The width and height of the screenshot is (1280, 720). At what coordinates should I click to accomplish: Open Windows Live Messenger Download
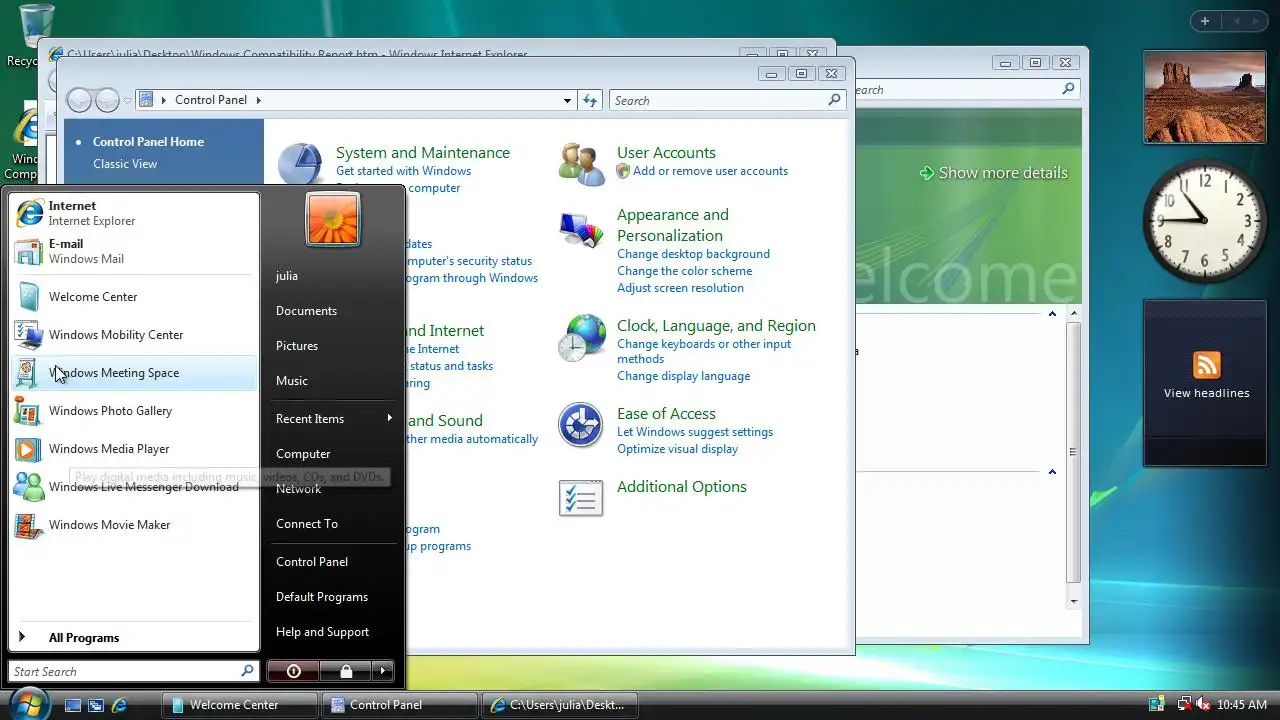133,487
